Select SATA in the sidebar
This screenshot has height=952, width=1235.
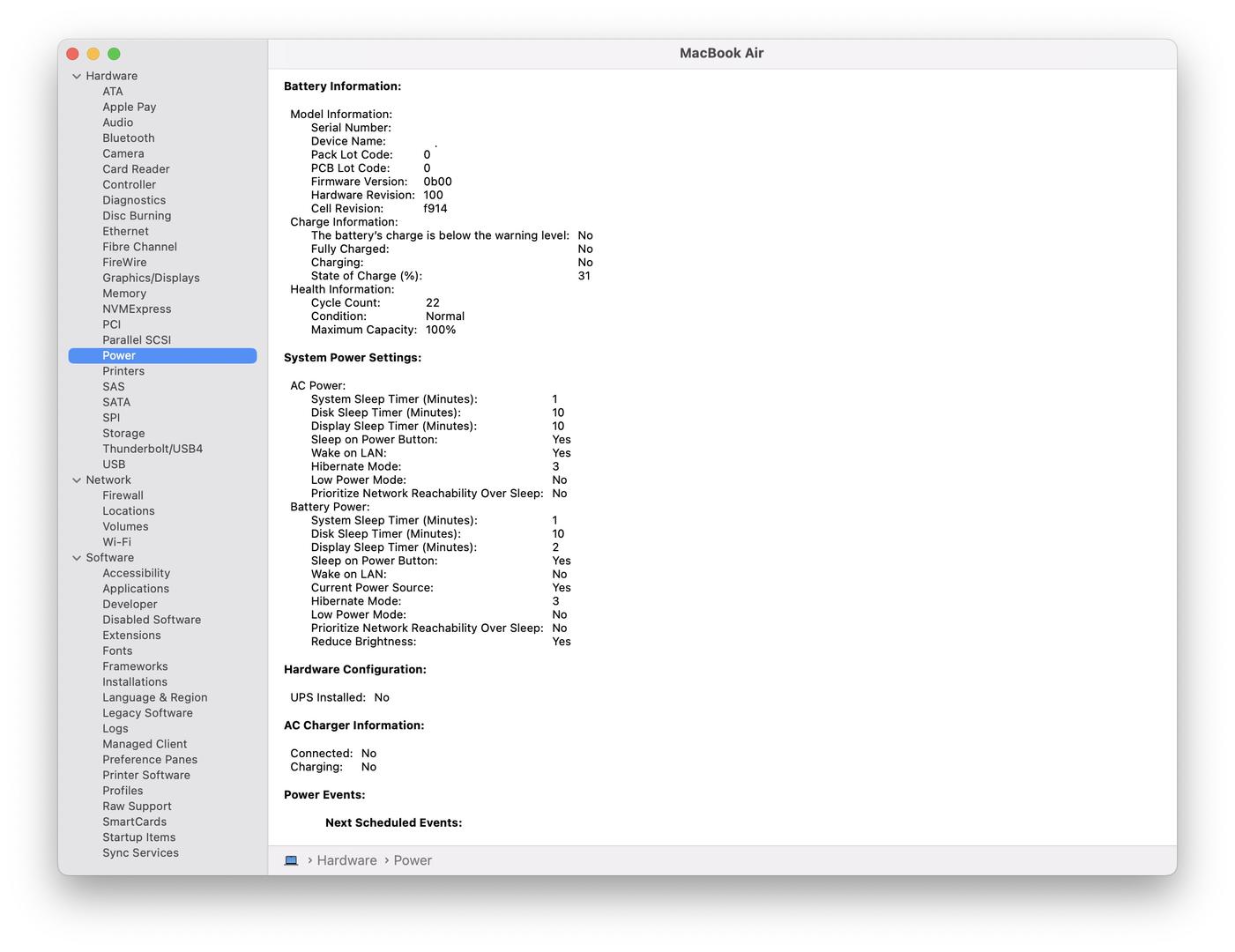click(x=116, y=402)
